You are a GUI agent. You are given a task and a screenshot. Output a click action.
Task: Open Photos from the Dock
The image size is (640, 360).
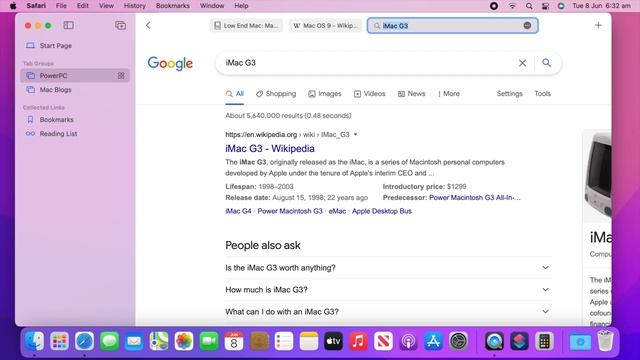(184, 341)
